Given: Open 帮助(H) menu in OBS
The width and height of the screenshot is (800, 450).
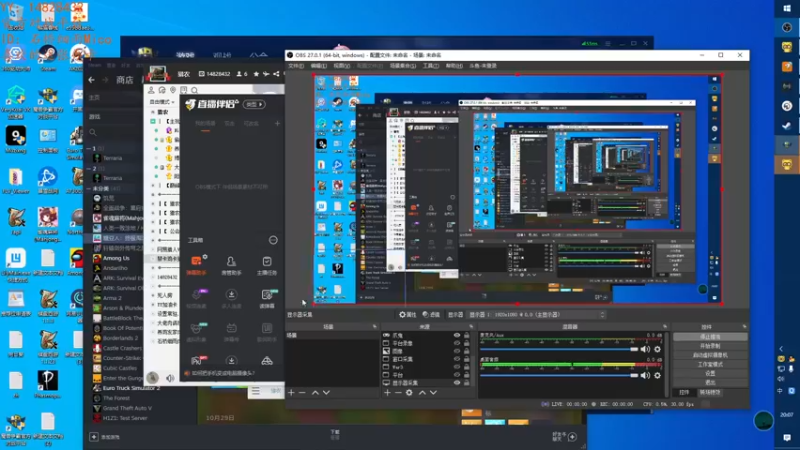Looking at the screenshot, I should pyautogui.click(x=454, y=66).
